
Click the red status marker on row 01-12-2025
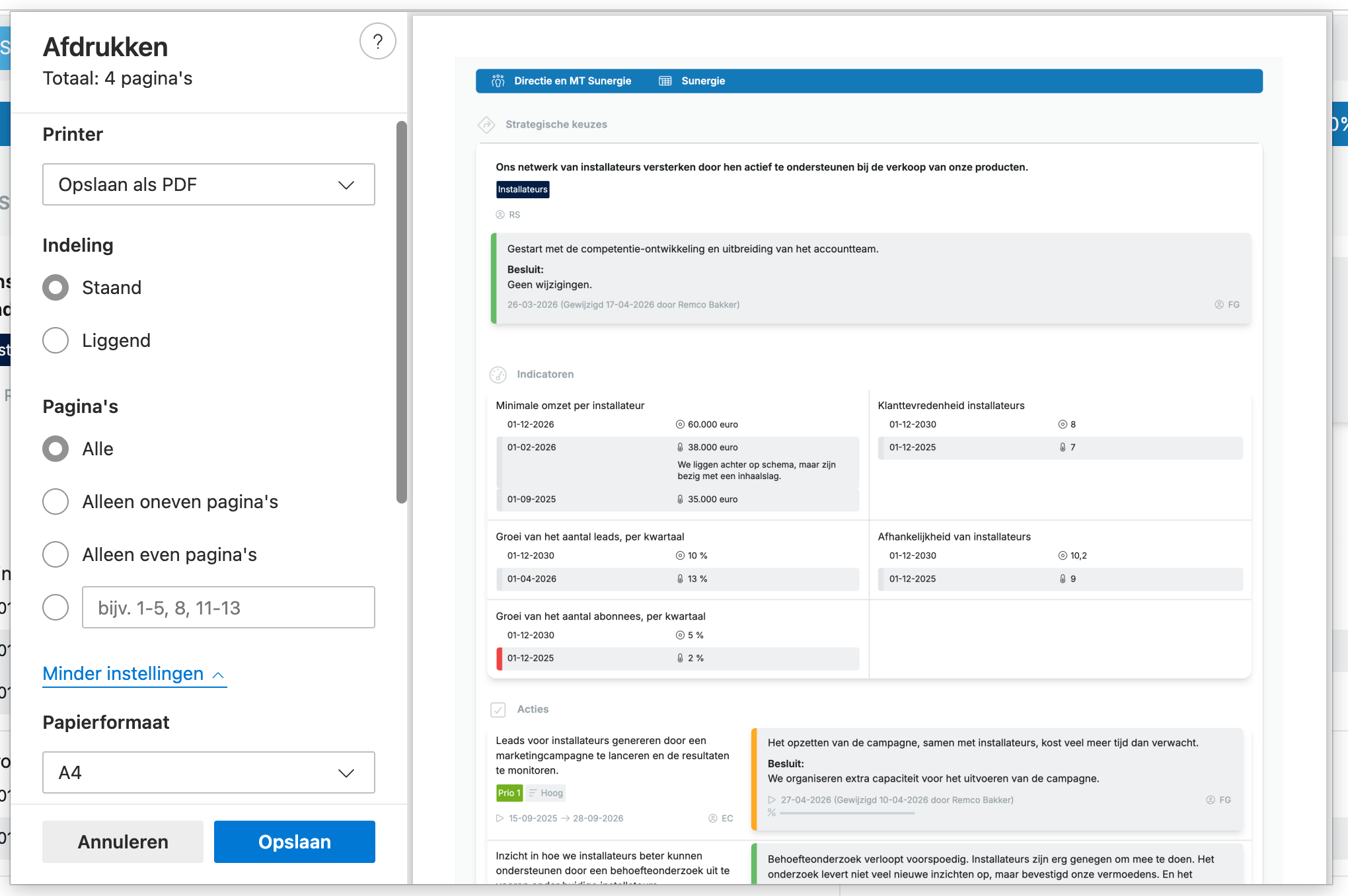pos(500,658)
